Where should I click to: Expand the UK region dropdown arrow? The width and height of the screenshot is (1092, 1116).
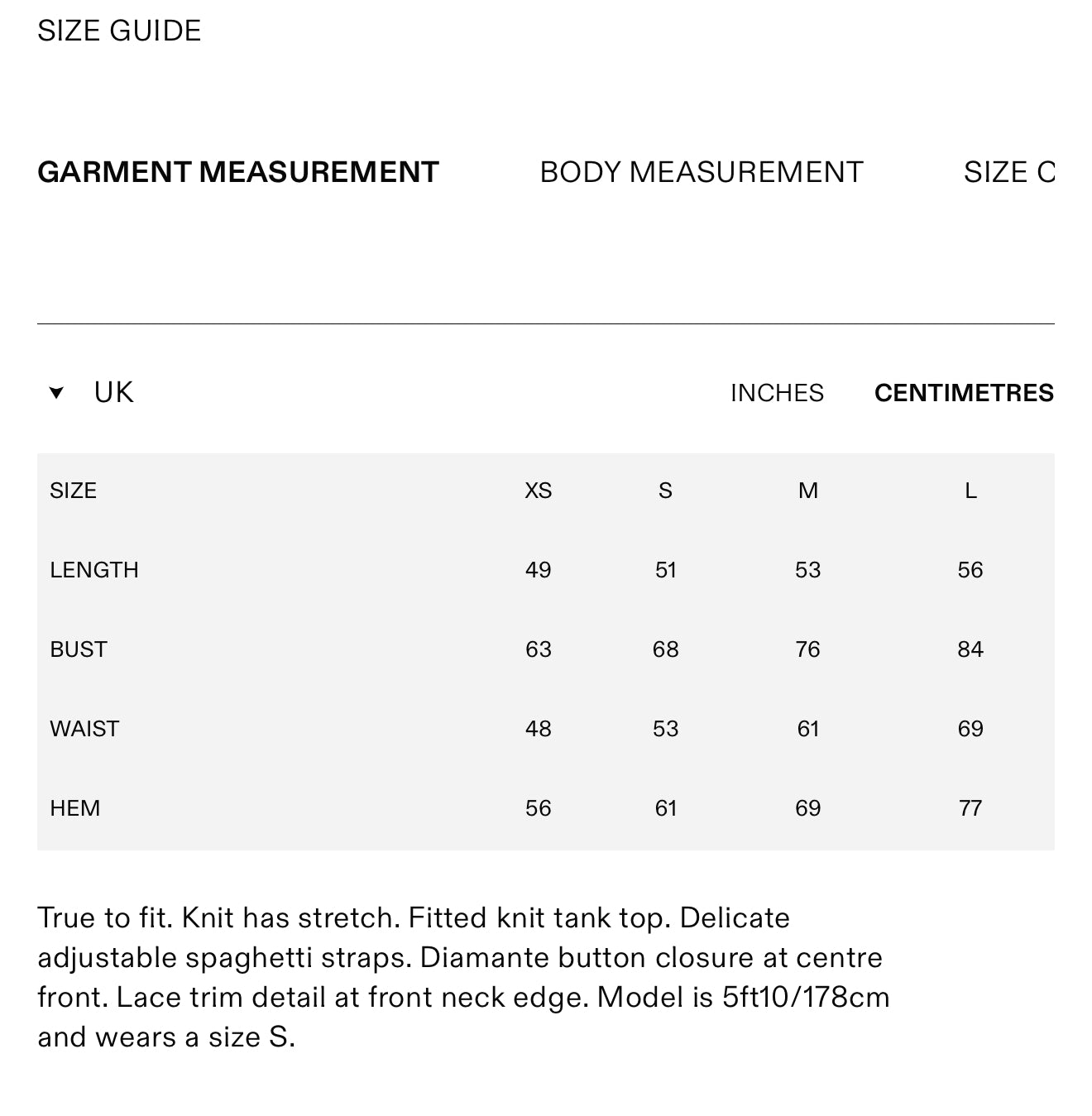[56, 393]
